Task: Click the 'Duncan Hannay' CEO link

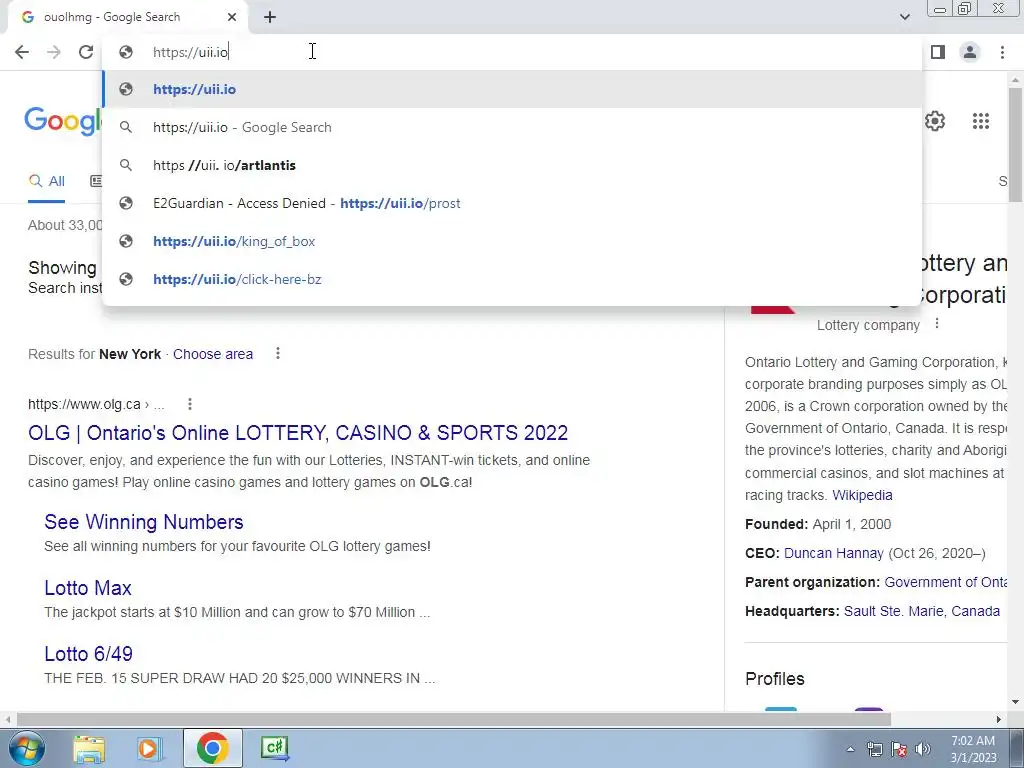Action: pyautogui.click(x=833, y=553)
